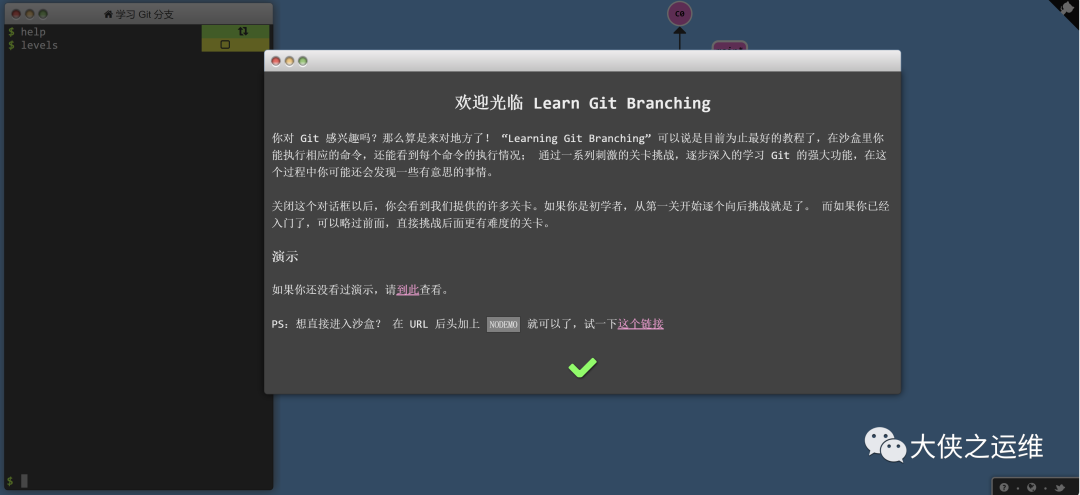Click the branch label below the C0 node
1080x495 pixels.
[x=729, y=47]
